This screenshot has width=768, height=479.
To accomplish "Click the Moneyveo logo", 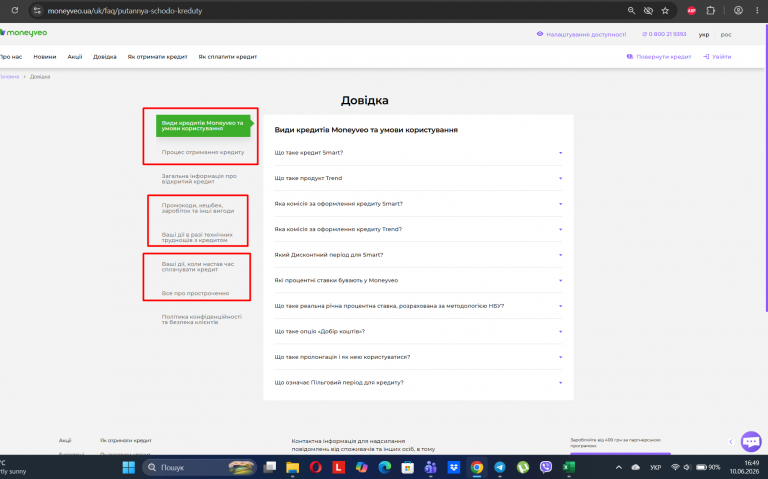I will coord(24,33).
